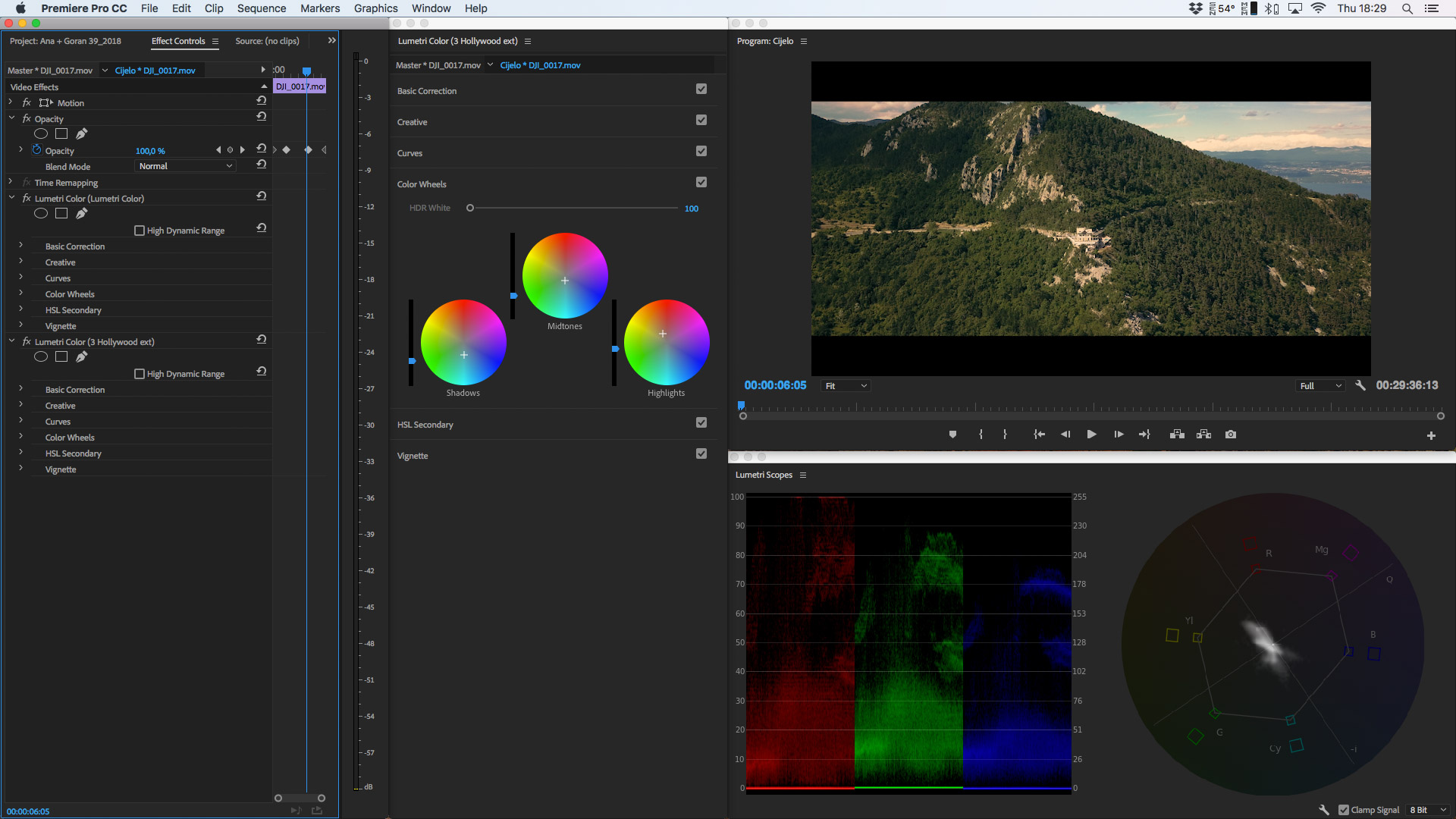Open the Fit zoom level dropdown
The image size is (1456, 819).
846,386
